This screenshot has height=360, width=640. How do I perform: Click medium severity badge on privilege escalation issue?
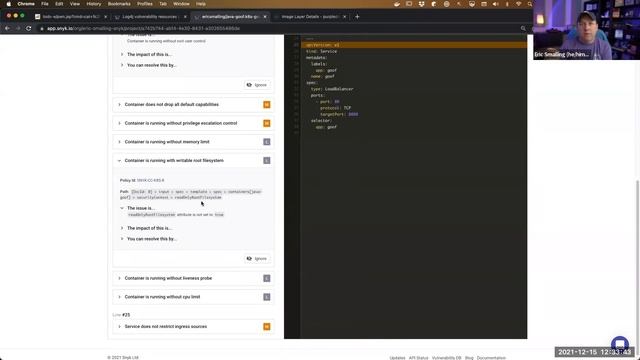267,123
